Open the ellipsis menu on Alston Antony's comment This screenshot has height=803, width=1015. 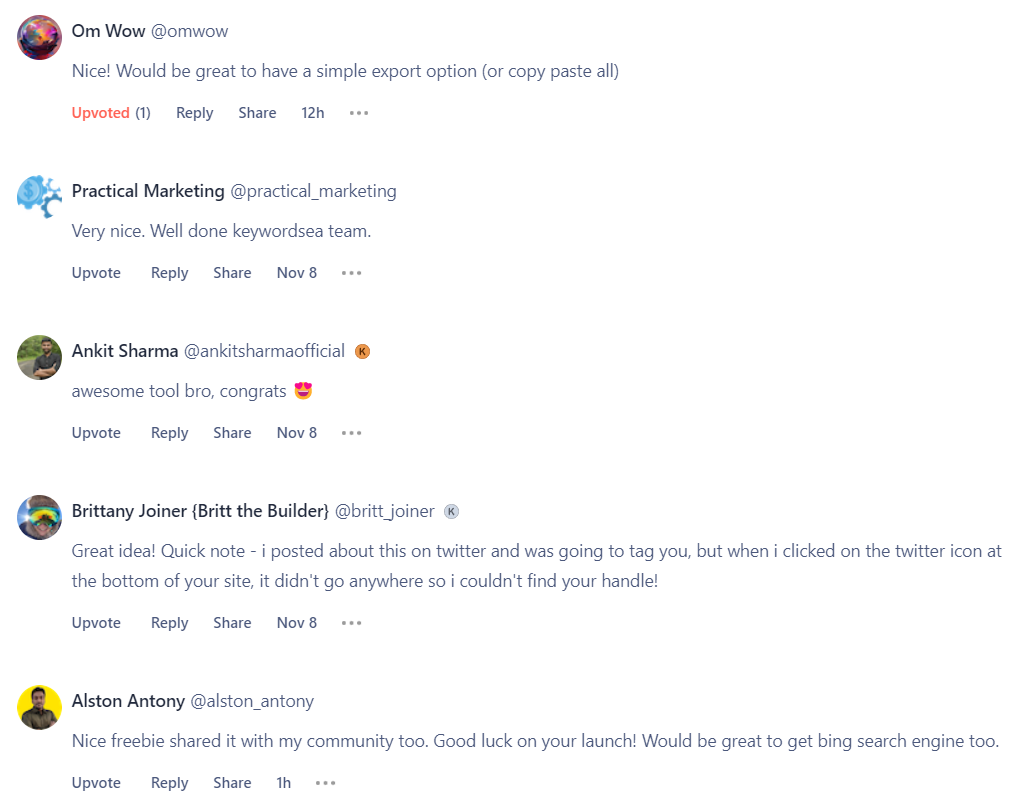(x=325, y=783)
